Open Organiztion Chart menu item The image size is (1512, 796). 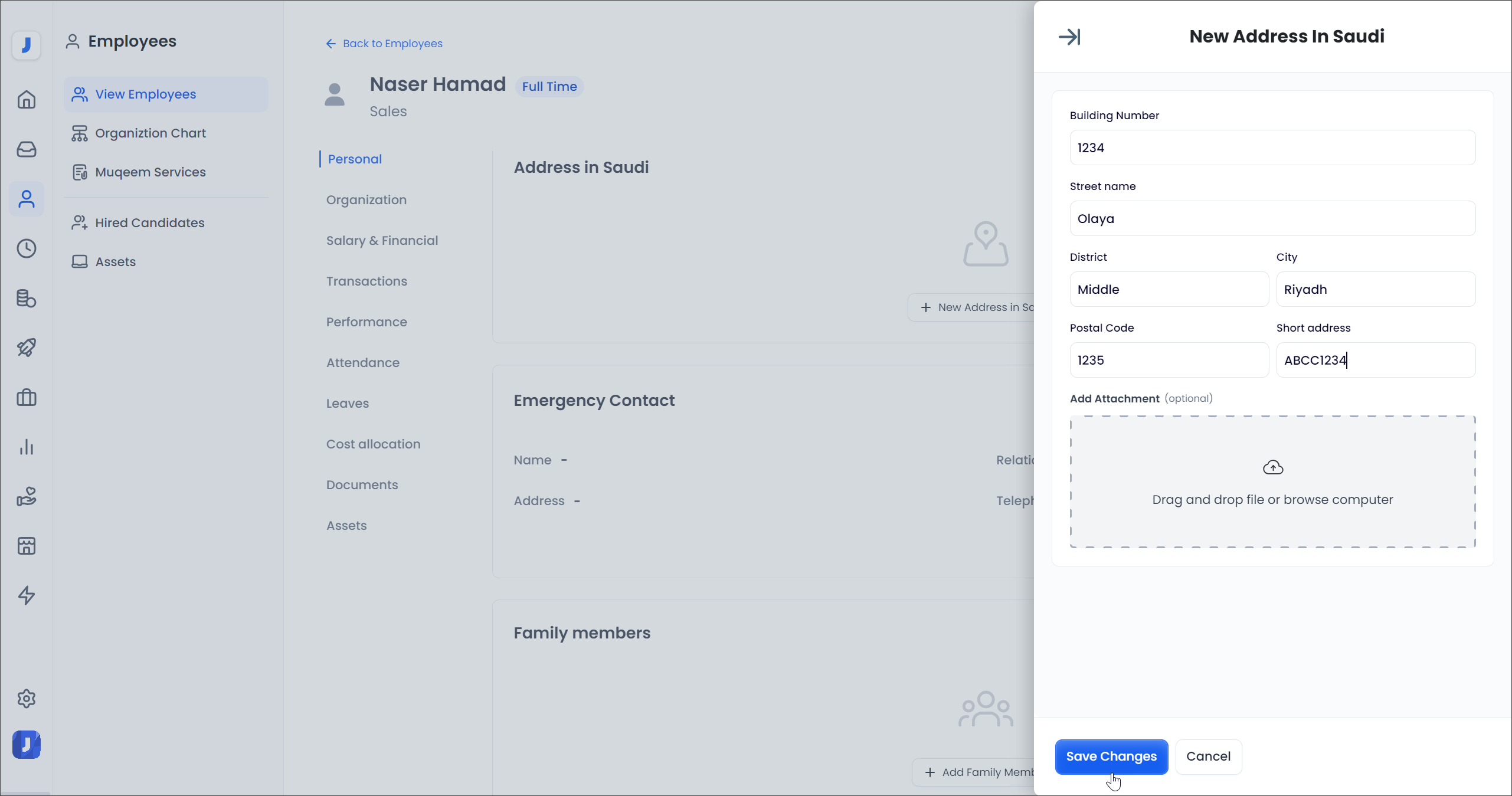150,133
